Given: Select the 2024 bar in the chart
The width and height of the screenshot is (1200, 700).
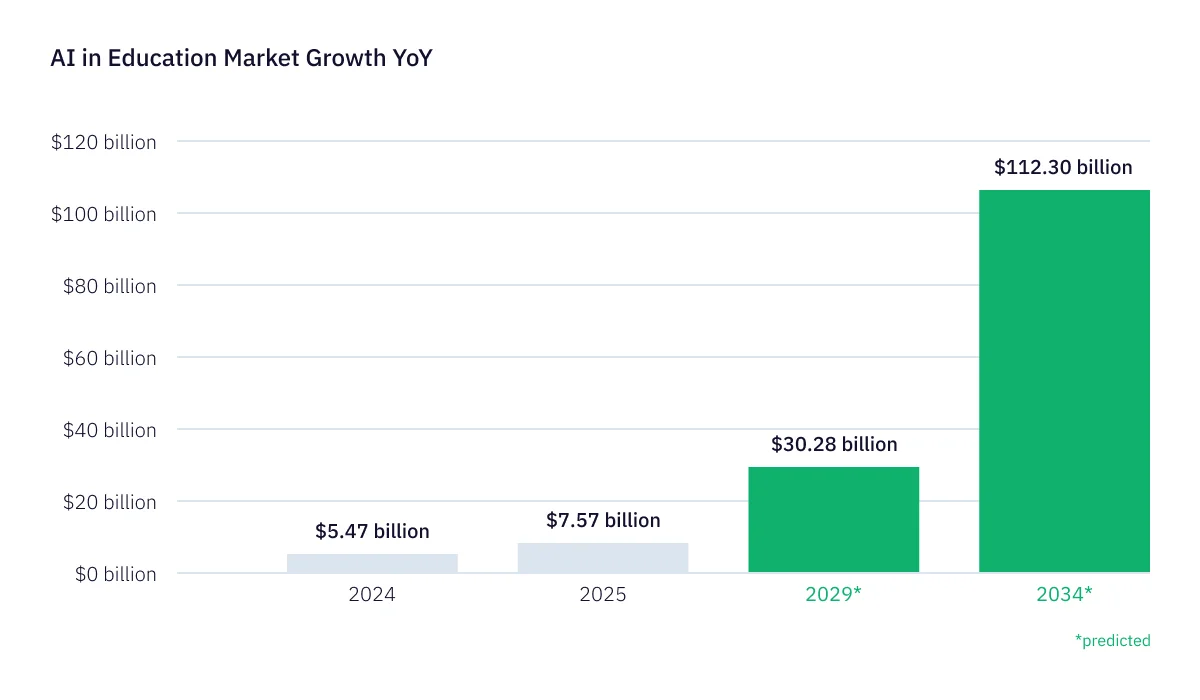Looking at the screenshot, I should 372,562.
